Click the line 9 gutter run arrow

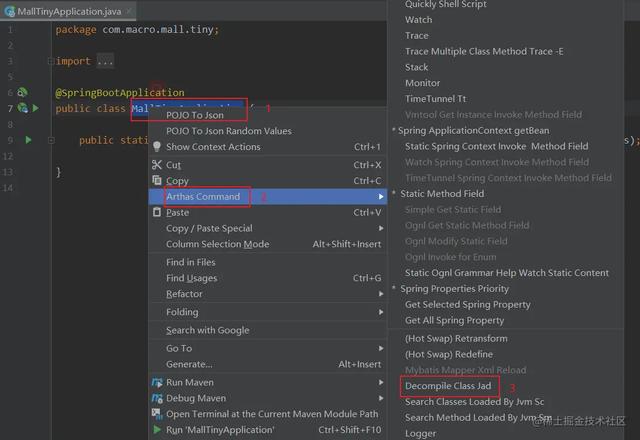tap(29, 140)
